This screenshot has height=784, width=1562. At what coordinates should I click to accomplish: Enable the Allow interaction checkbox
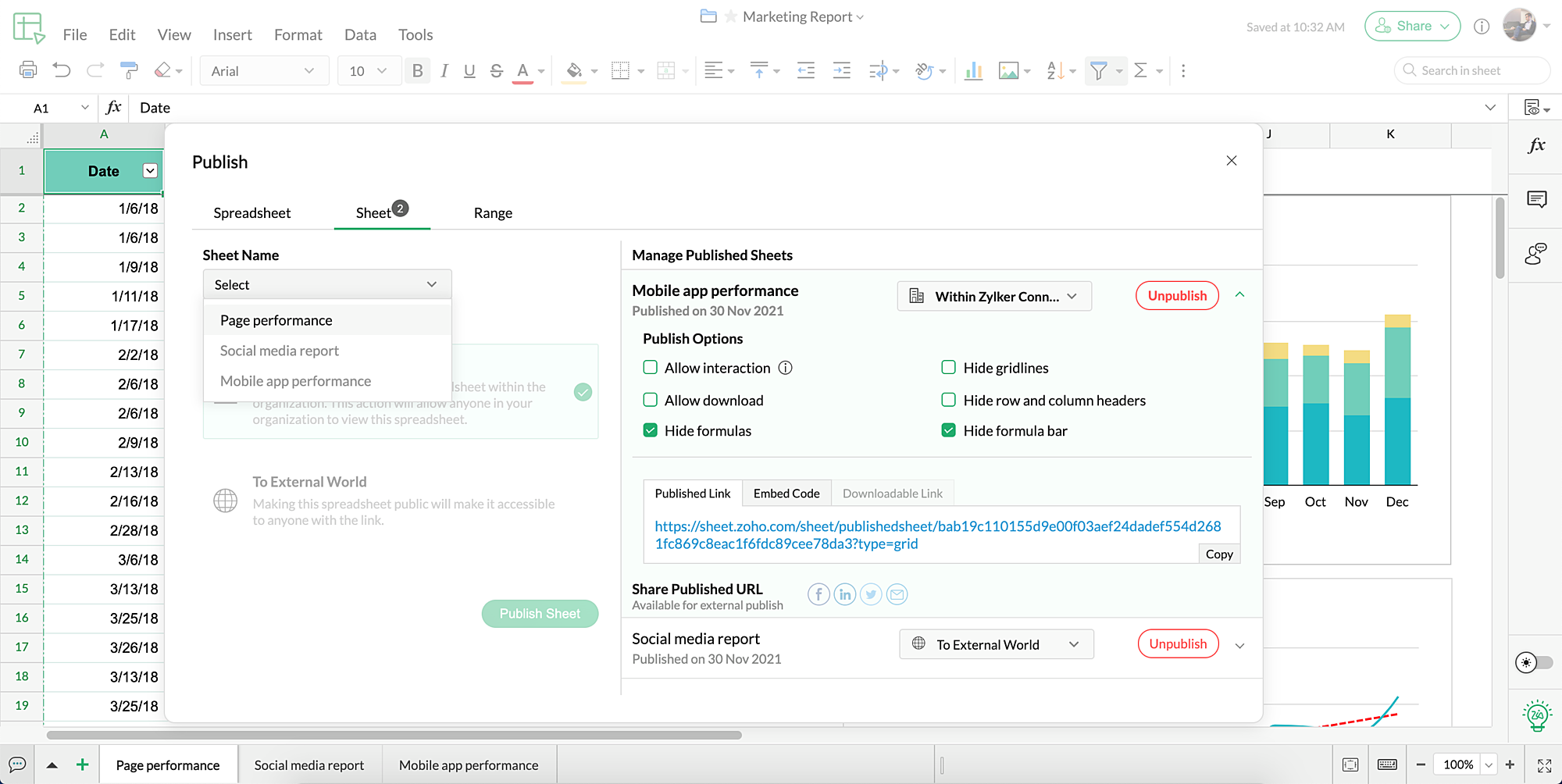[650, 368]
